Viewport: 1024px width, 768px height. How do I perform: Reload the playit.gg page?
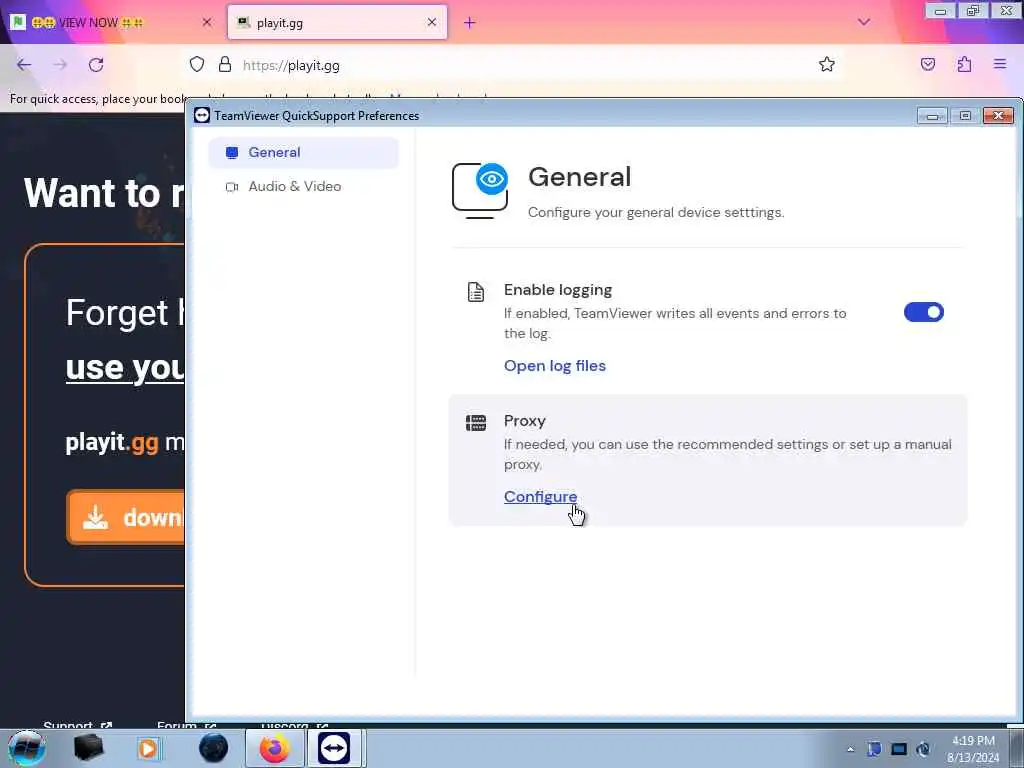point(96,65)
